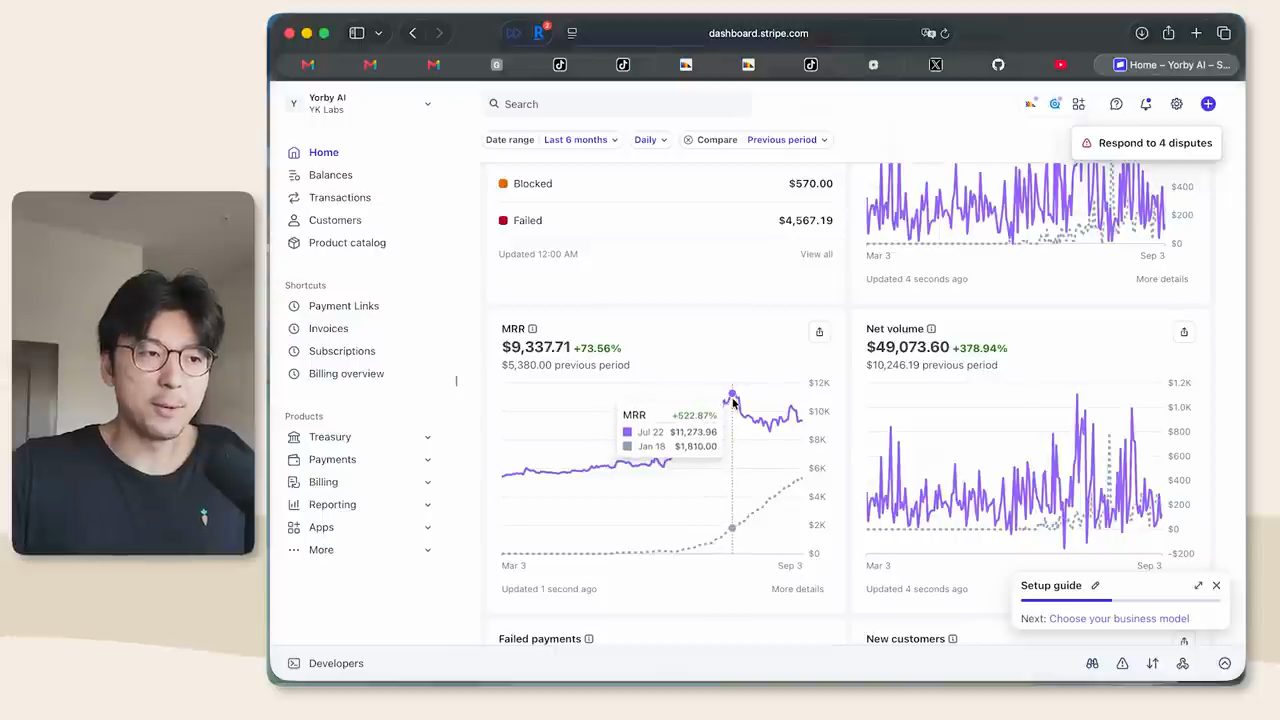
Task: Go to Balances in sidebar
Action: point(330,175)
